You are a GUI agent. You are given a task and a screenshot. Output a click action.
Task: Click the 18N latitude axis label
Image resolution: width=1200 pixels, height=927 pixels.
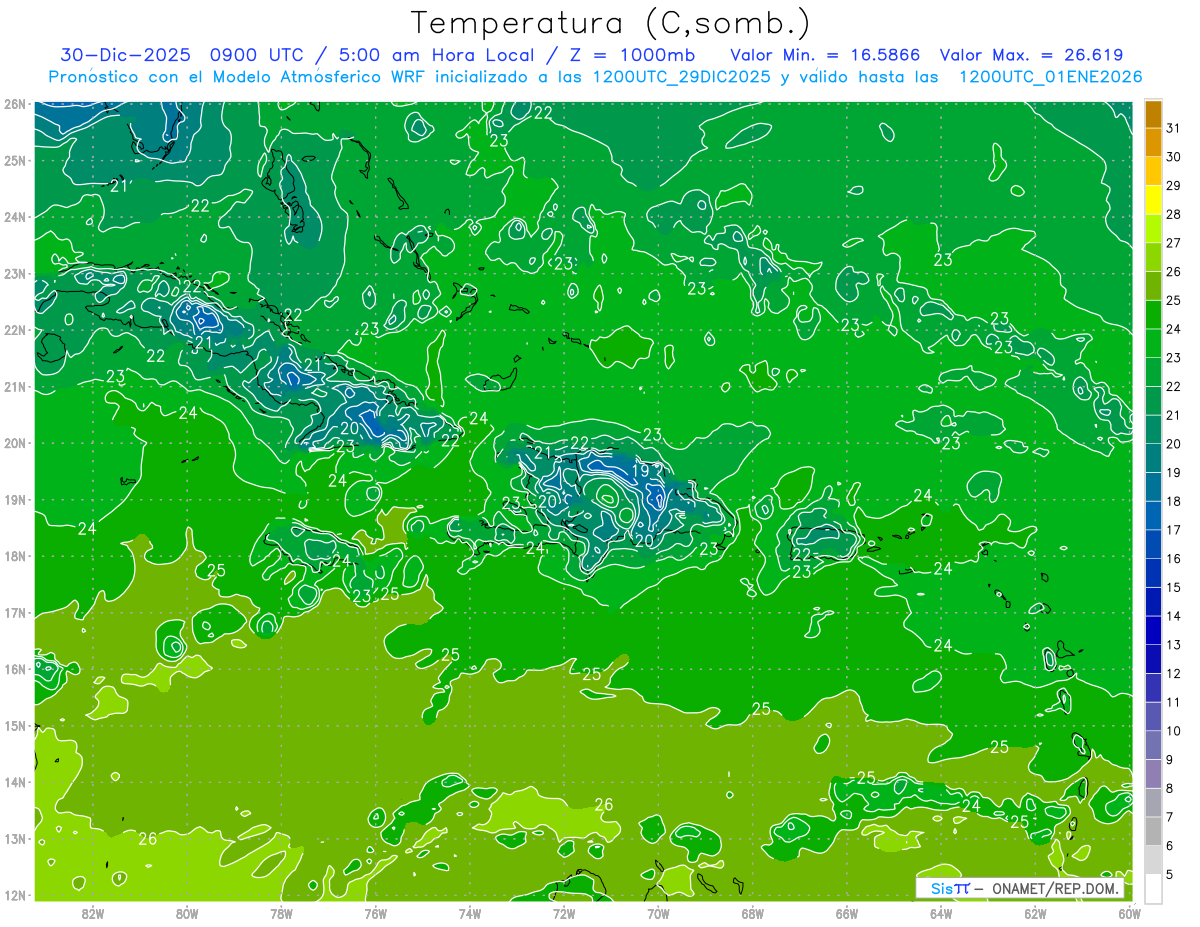(14, 556)
